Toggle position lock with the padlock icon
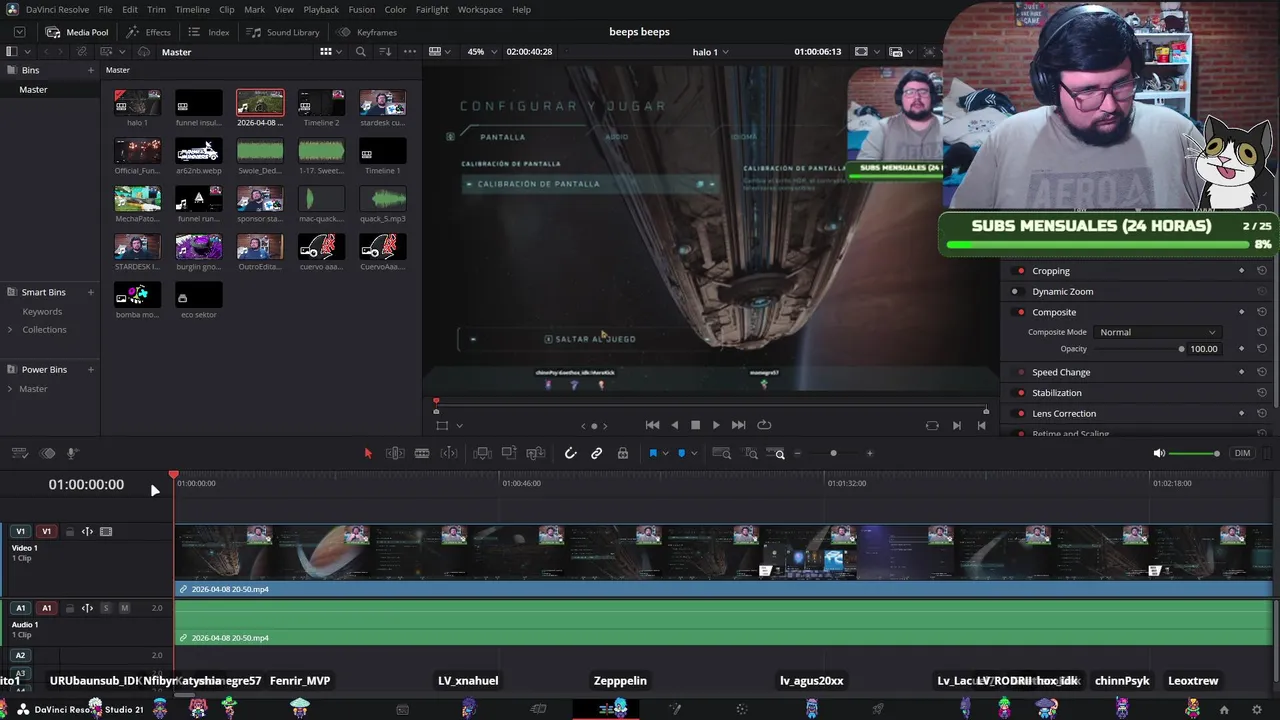Screen dimensions: 1280x720 623,453
